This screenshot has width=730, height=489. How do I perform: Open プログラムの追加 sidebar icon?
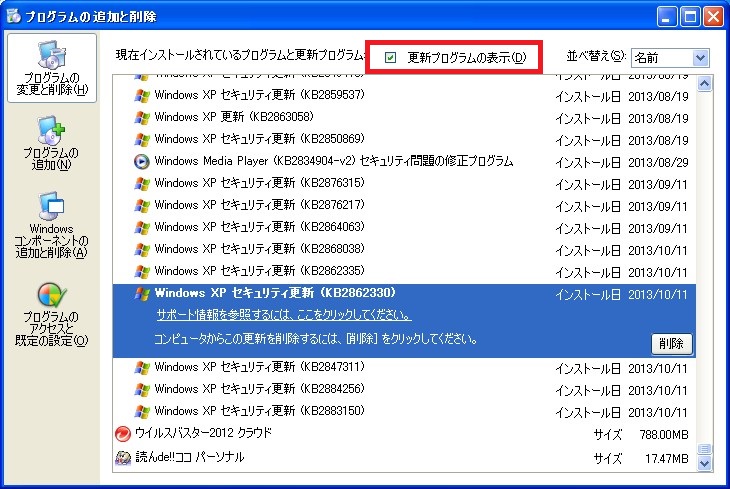coord(51,143)
